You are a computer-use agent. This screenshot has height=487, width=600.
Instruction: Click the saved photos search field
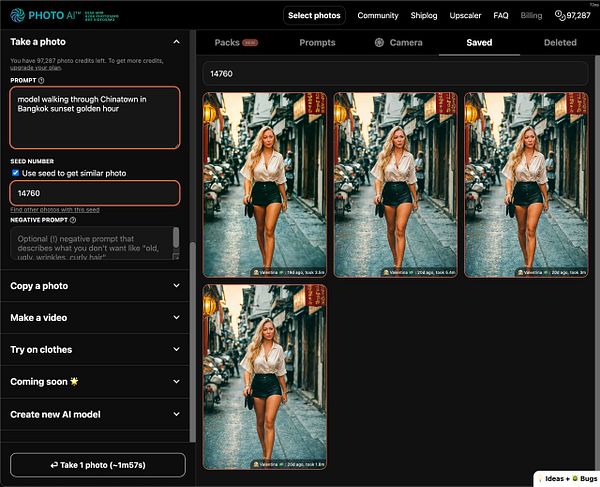click(395, 73)
